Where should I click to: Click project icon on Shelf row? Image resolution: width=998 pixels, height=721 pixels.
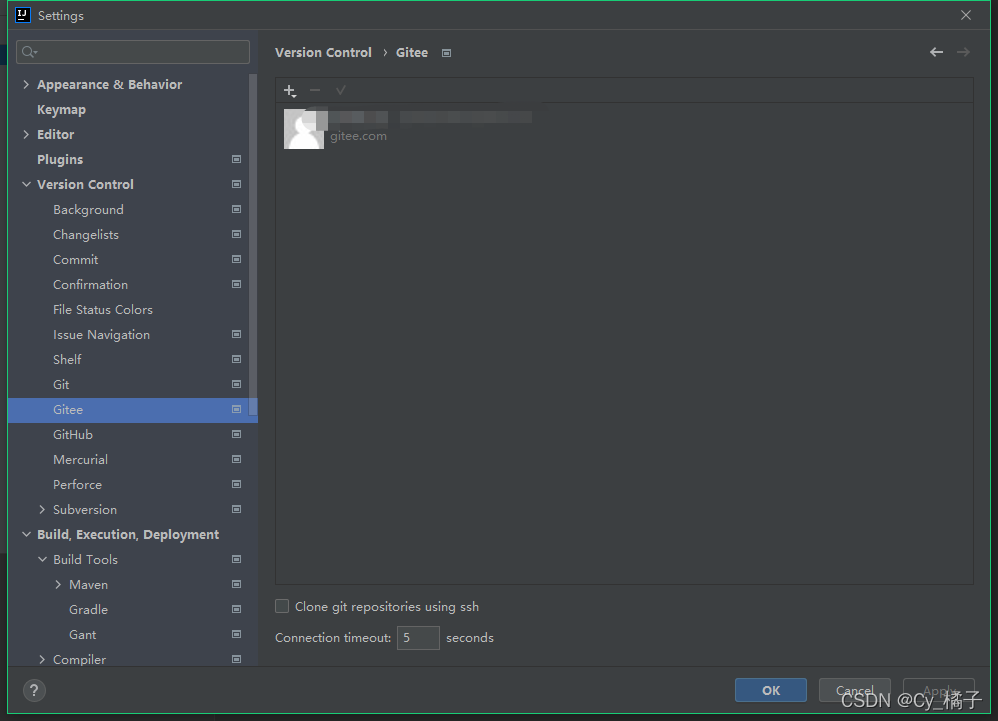[x=236, y=360]
